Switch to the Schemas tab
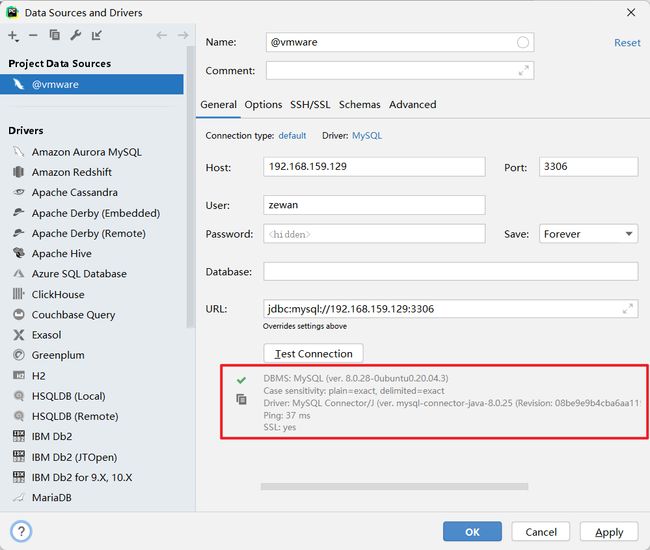This screenshot has height=550, width=650. (x=359, y=104)
